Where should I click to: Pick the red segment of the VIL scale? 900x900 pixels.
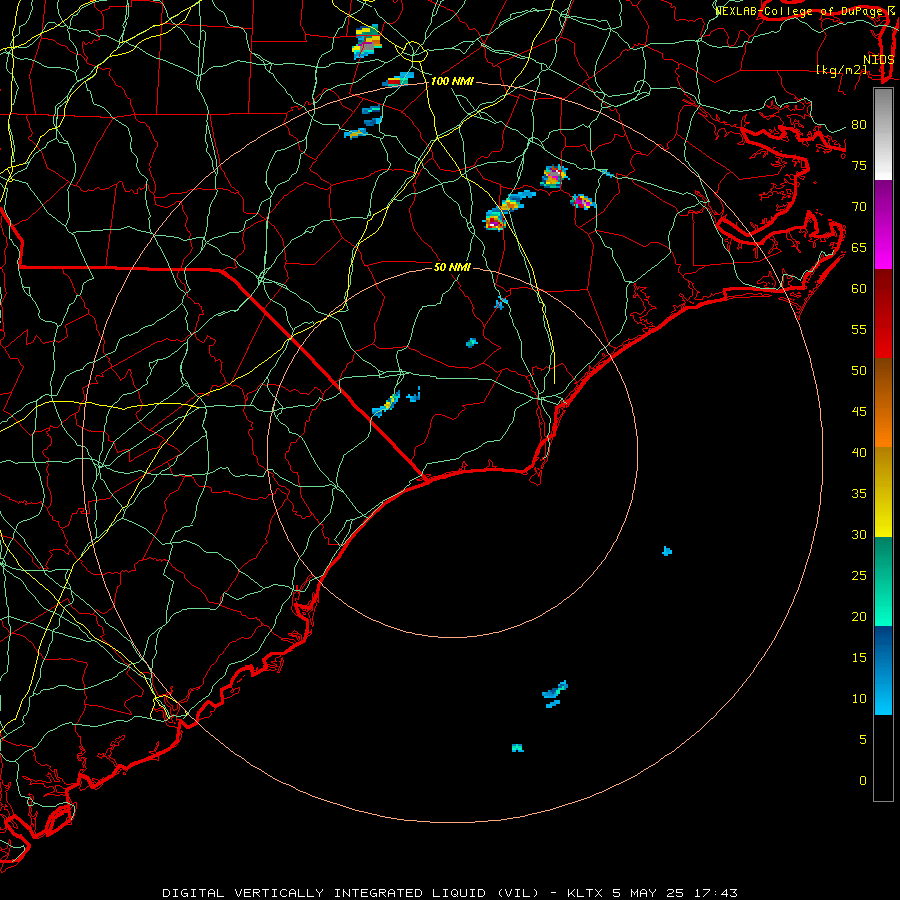point(883,313)
